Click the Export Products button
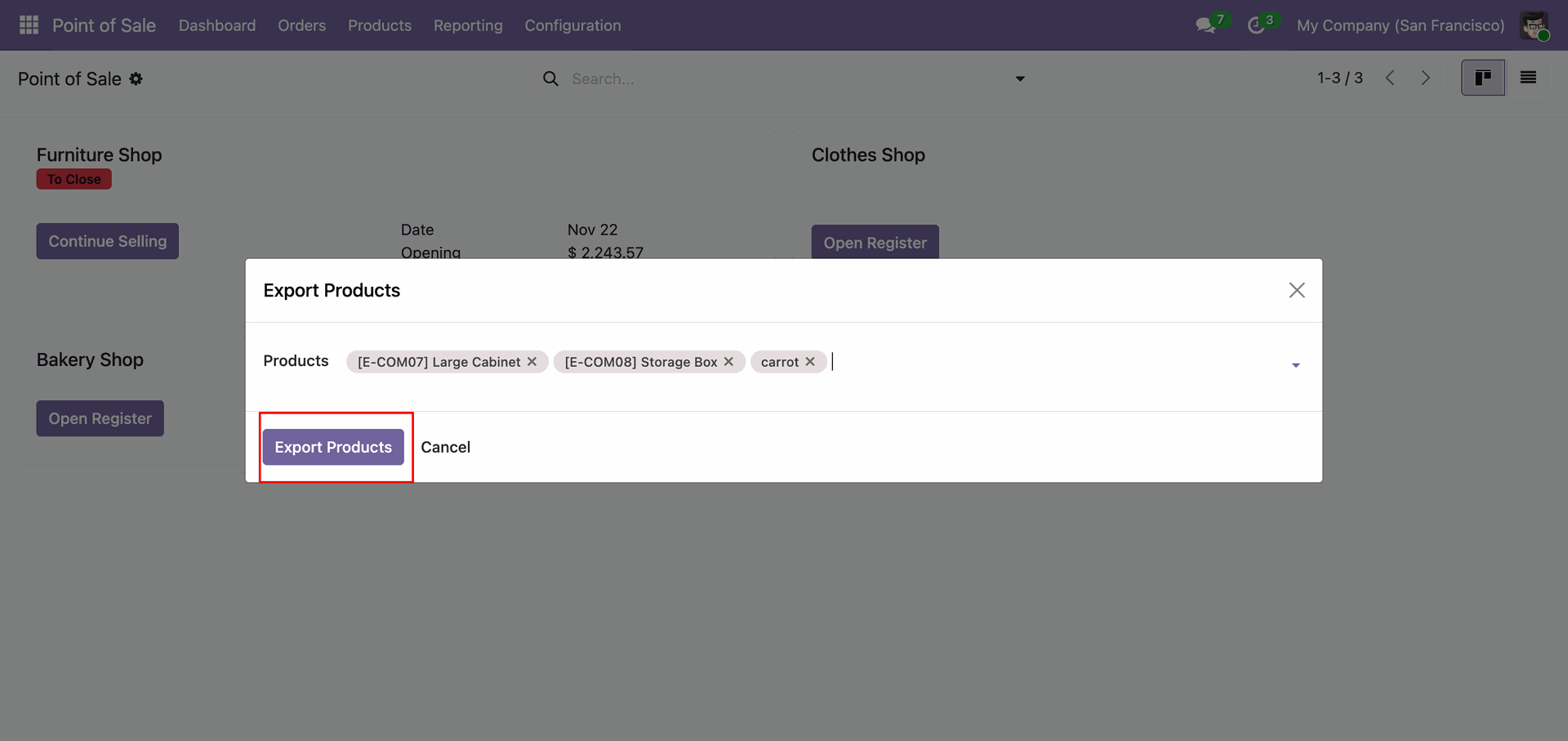The width and height of the screenshot is (1568, 741). point(333,447)
